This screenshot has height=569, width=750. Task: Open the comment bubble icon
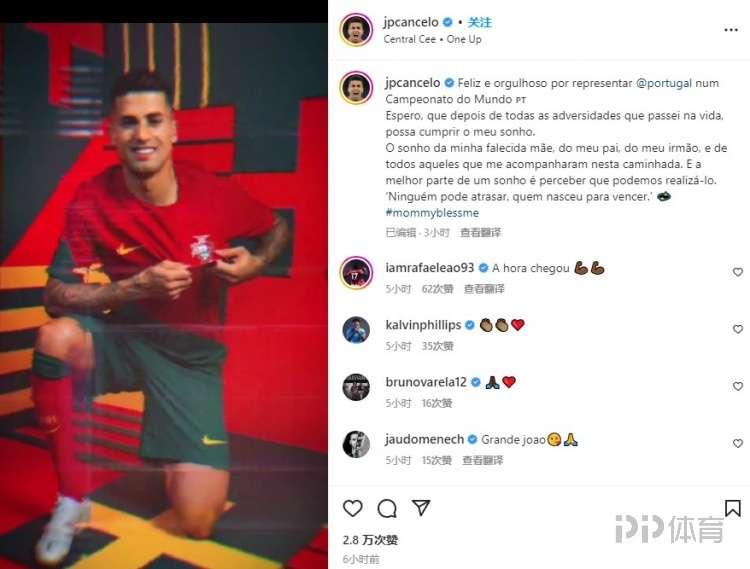point(387,508)
